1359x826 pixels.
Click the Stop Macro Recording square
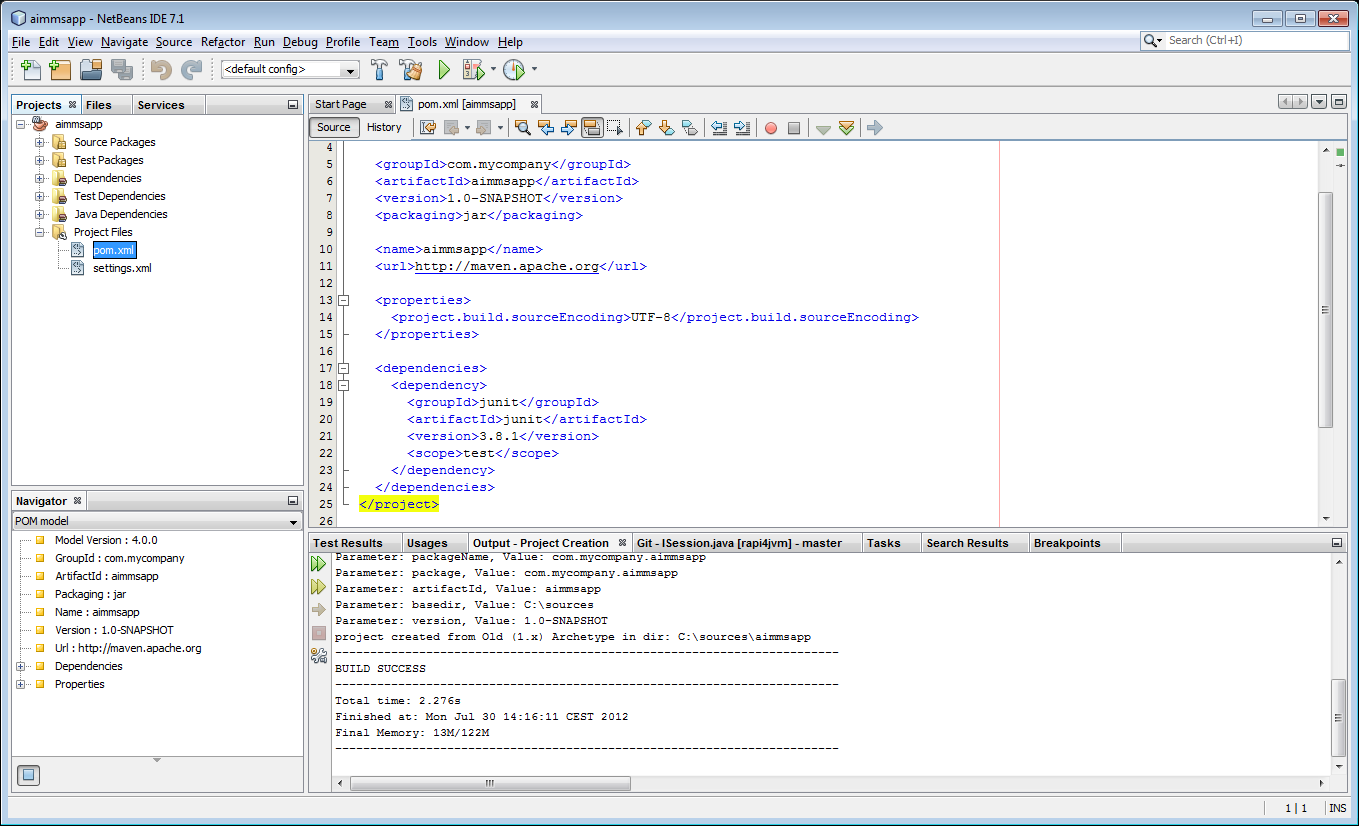click(x=794, y=128)
